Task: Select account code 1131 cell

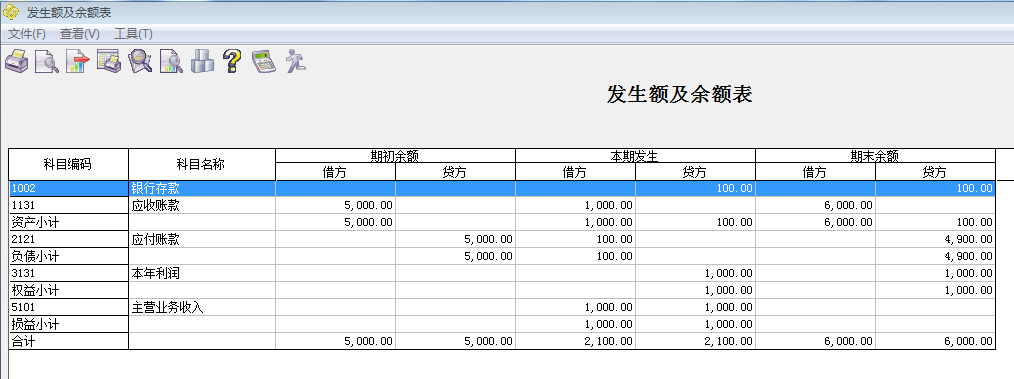Action: [x=68, y=206]
